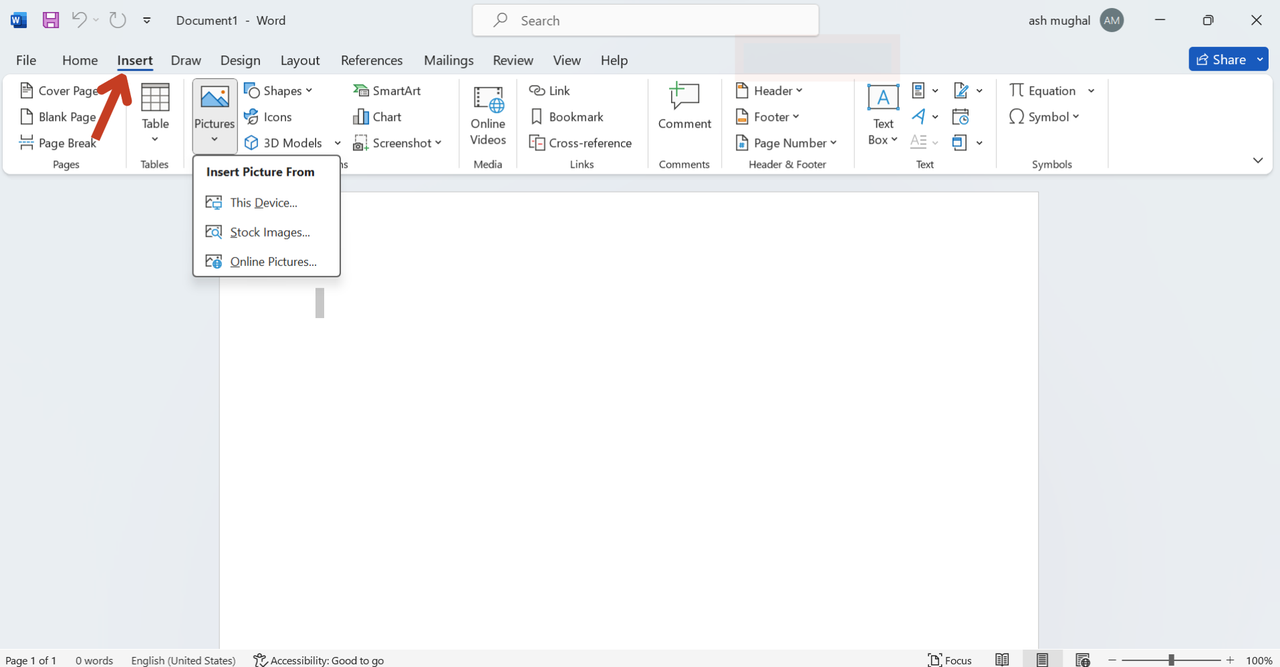Open the Quick Parts icon dropdown
This screenshot has height=667, width=1280.
tap(925, 91)
